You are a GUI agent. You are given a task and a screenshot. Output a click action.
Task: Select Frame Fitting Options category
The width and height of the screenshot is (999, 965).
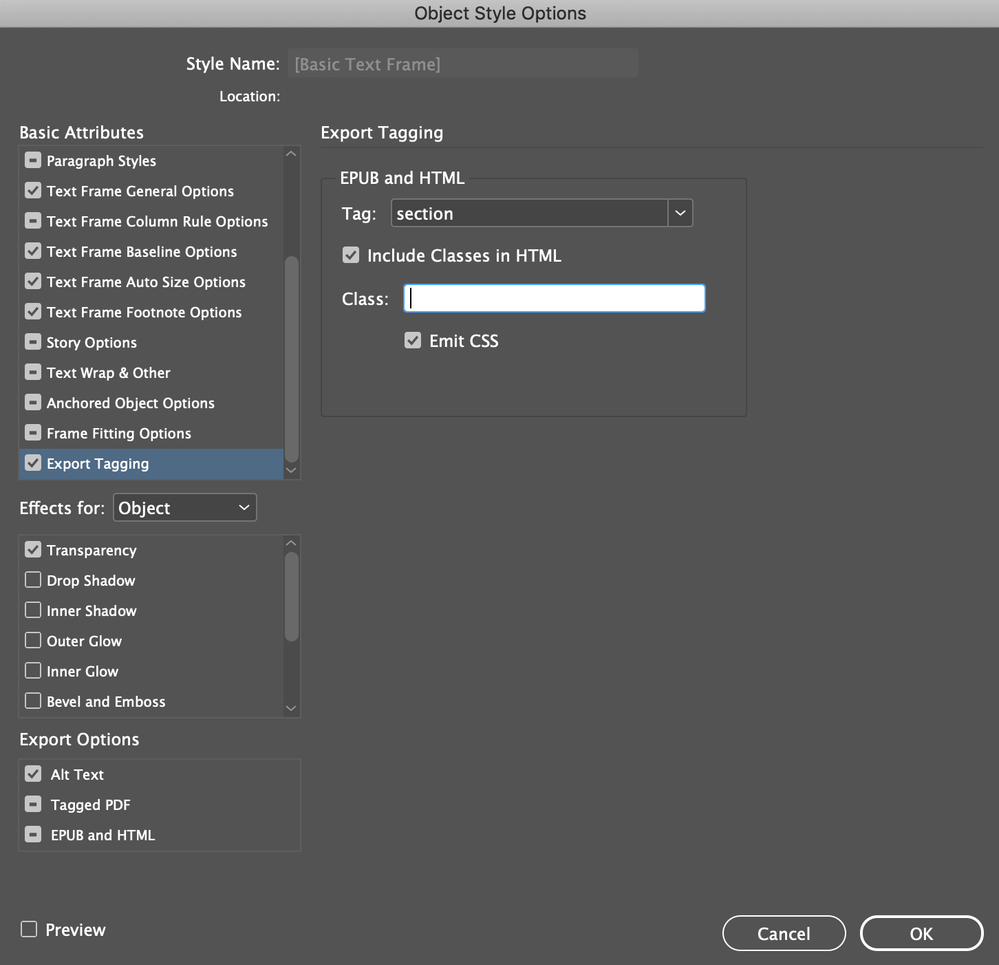coord(119,433)
